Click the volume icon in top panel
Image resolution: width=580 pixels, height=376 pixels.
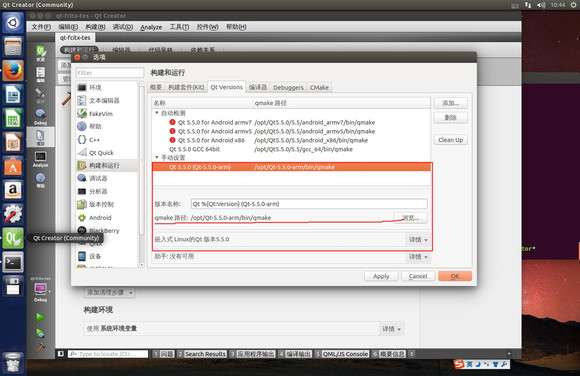point(541,5)
